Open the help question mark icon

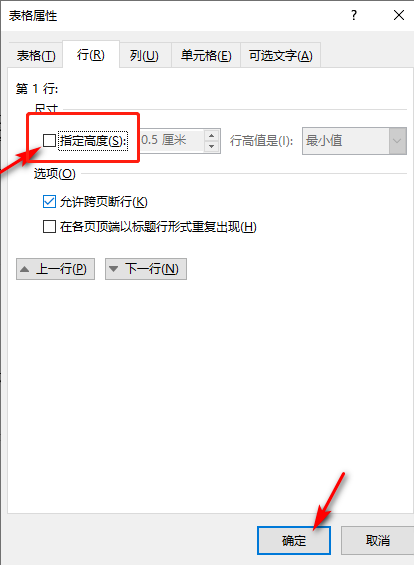tap(354, 15)
